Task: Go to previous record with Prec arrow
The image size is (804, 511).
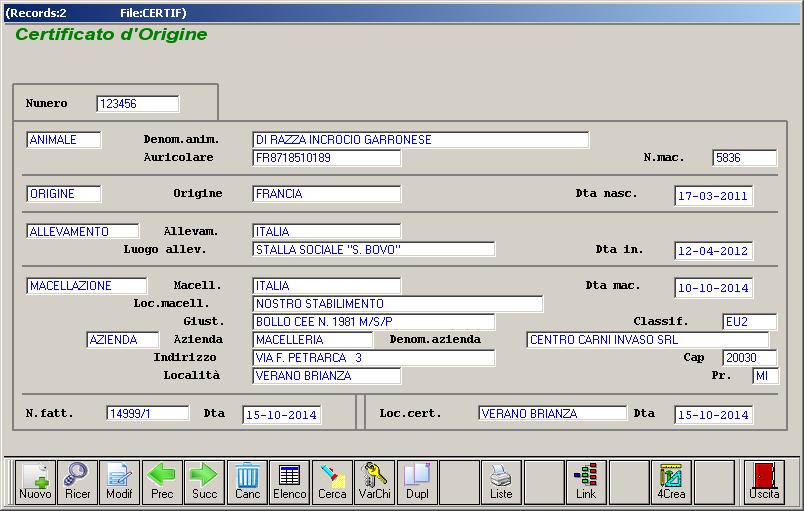Action: pos(162,482)
